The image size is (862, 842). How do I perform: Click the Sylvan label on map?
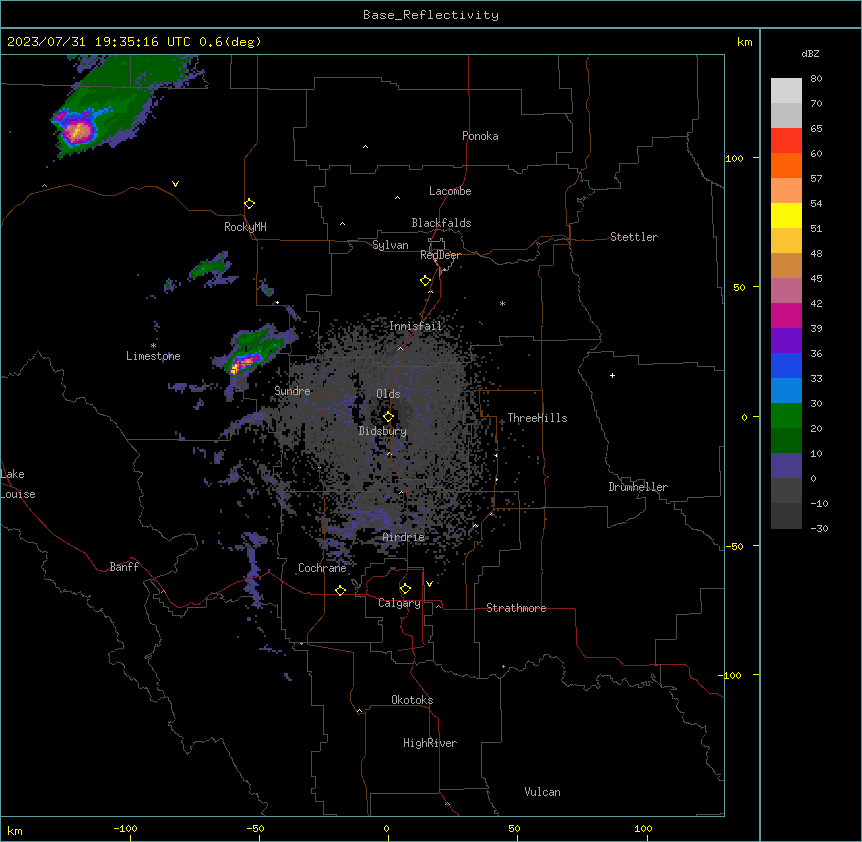[x=390, y=245]
